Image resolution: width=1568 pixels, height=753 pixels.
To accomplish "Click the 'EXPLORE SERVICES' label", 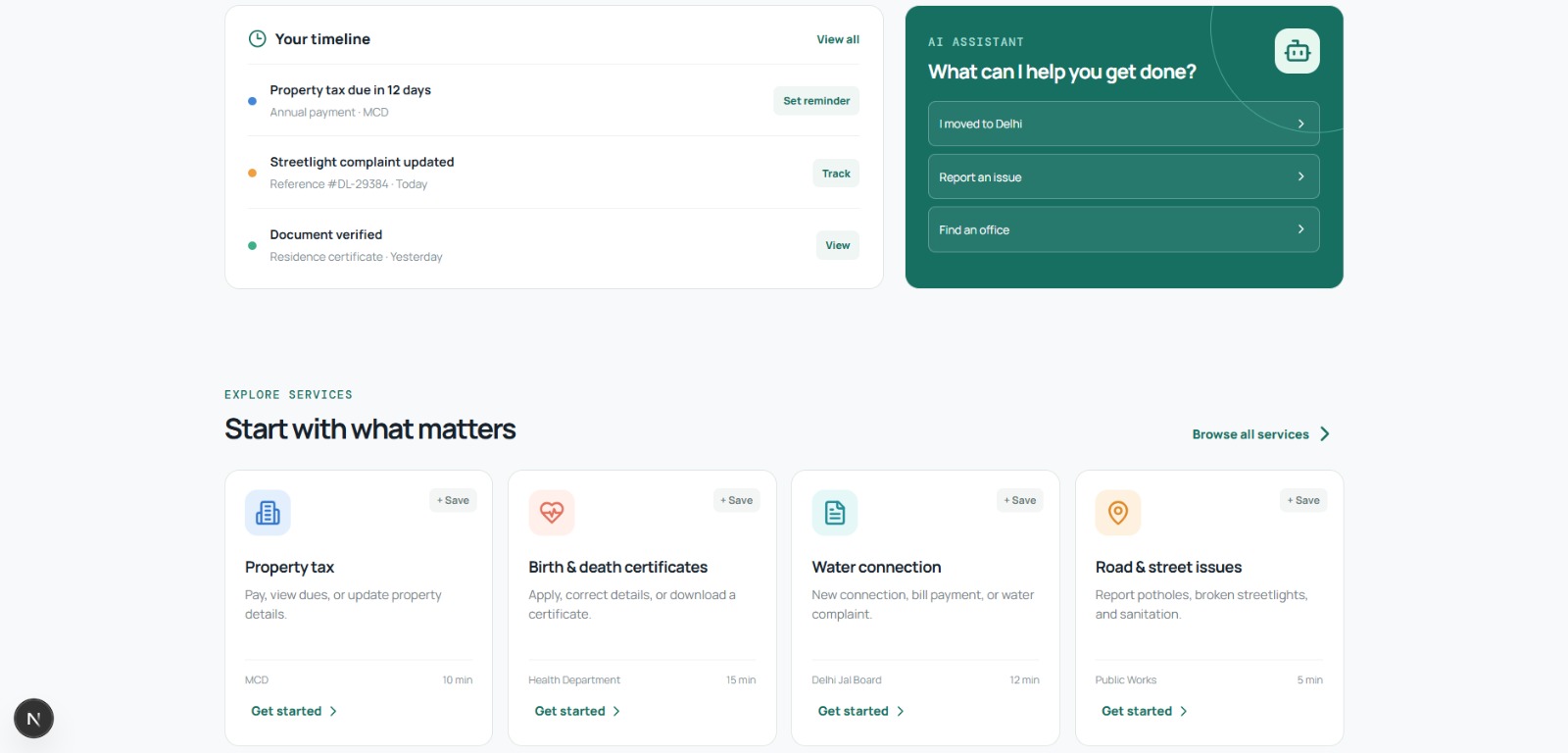I will pyautogui.click(x=288, y=395).
